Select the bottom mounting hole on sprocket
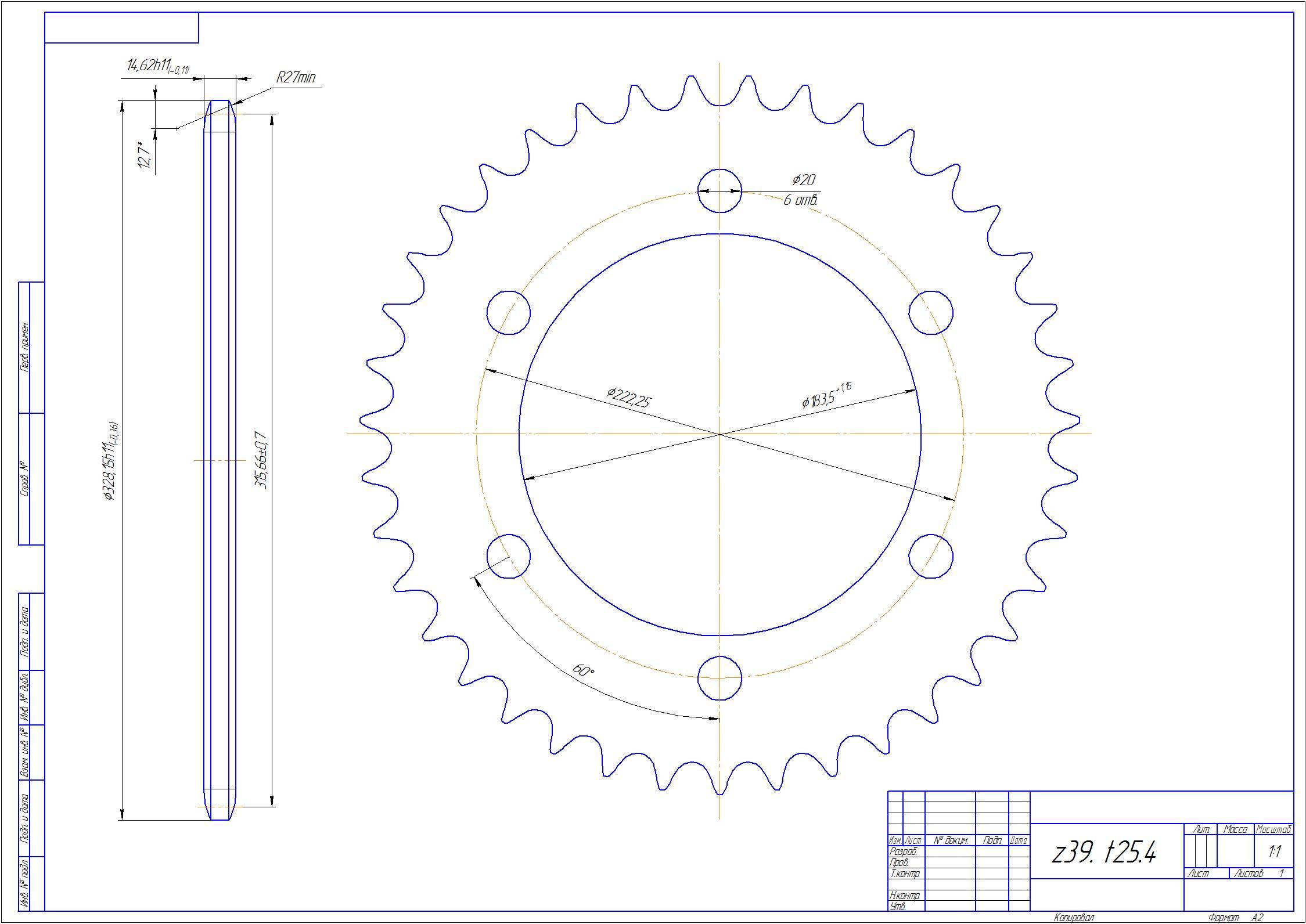The height and width of the screenshot is (924, 1306). click(719, 677)
